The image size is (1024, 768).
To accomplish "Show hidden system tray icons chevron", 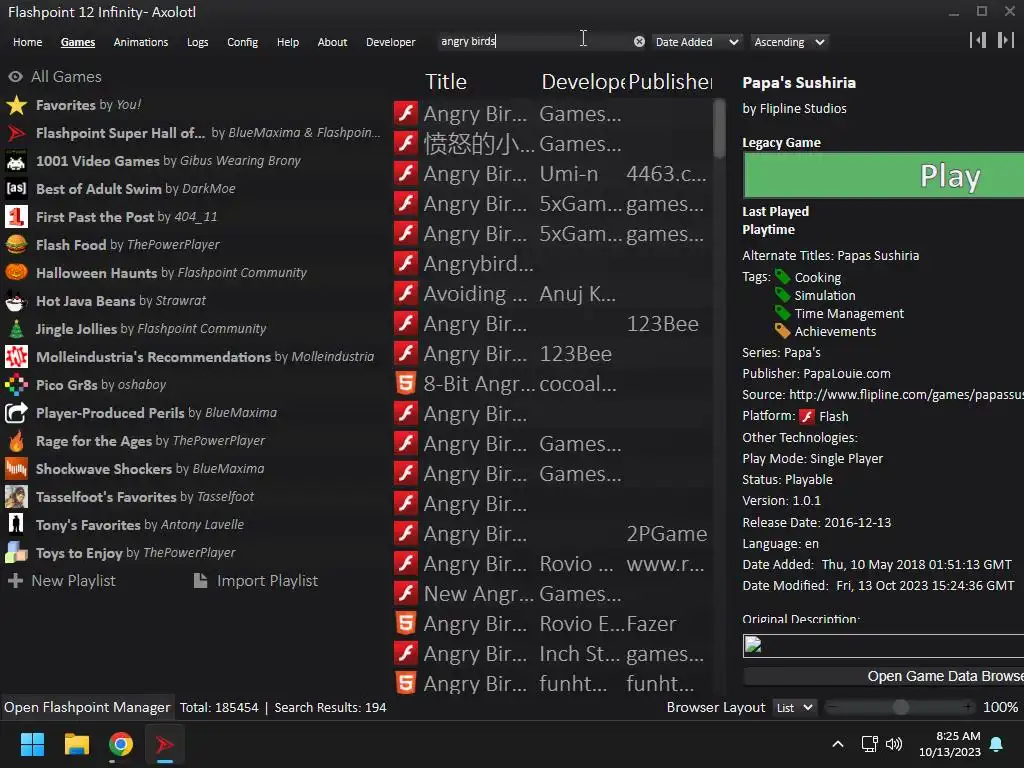I will click(x=838, y=744).
